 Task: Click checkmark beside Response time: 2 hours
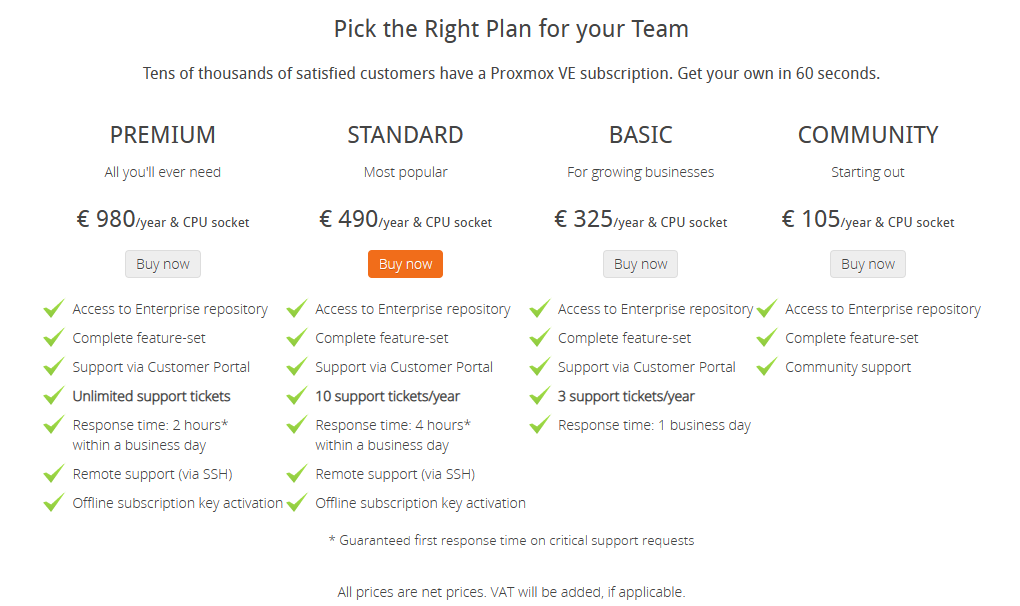pos(54,425)
